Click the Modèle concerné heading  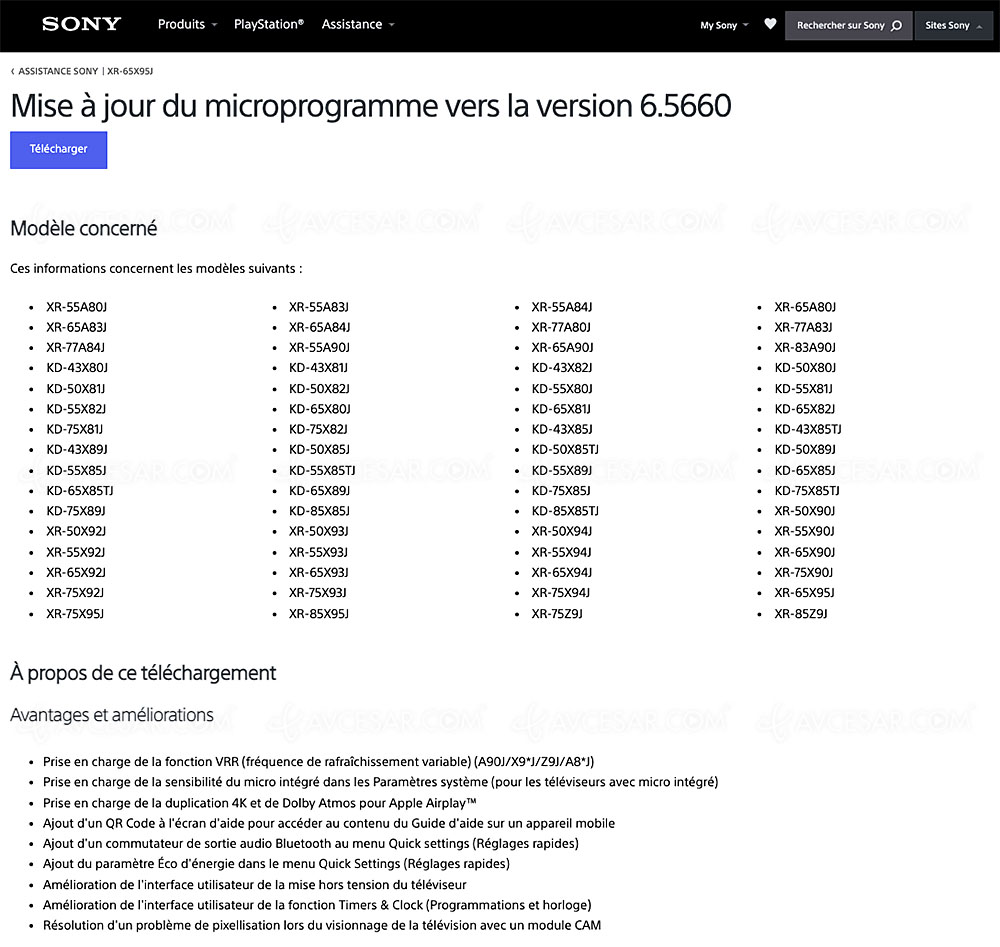[x=84, y=228]
